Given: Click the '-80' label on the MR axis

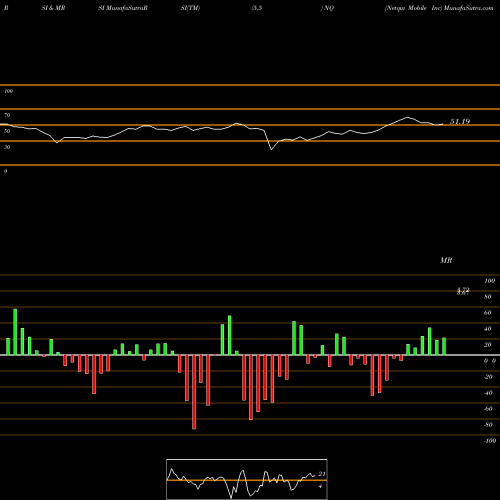Looking at the screenshot, I should tap(488, 425).
